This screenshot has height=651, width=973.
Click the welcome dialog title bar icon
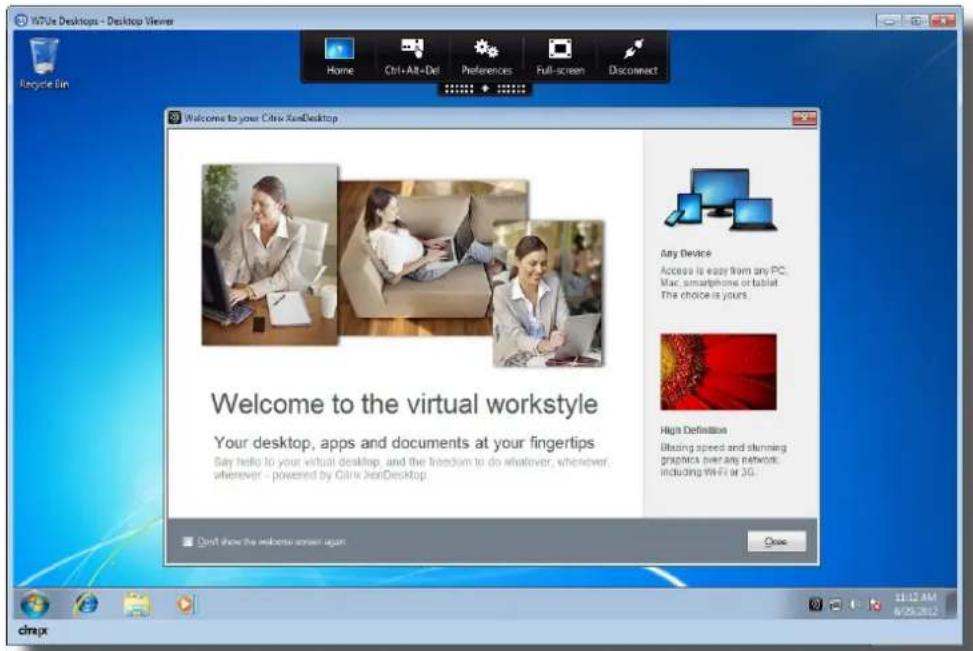175,117
